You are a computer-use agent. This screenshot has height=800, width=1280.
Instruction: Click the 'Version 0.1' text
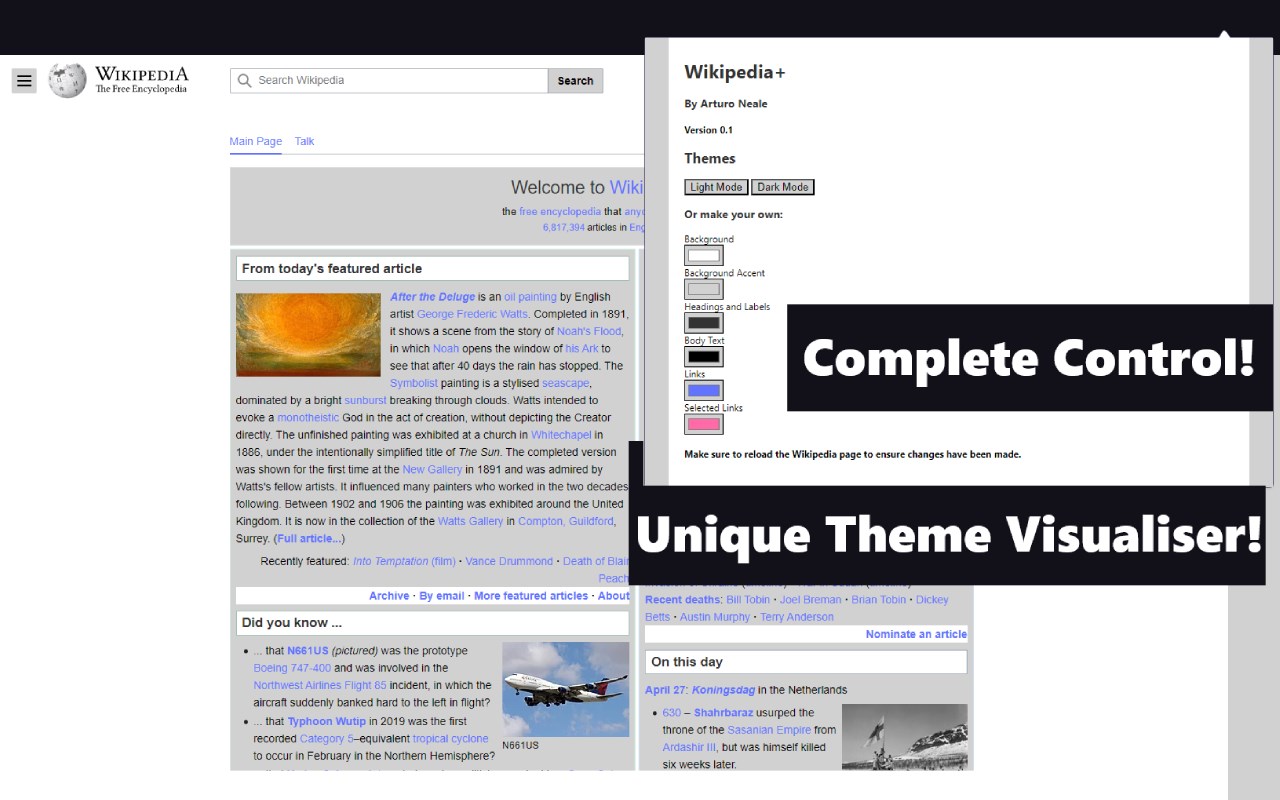[708, 130]
